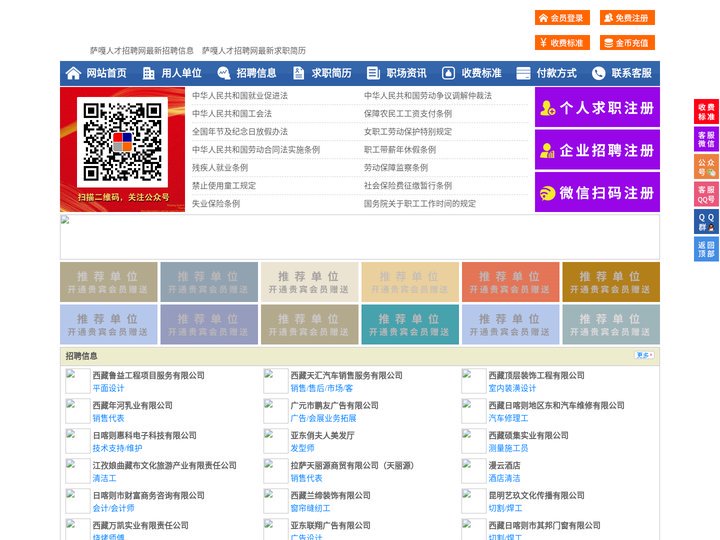The height and width of the screenshot is (540, 720).
Task: Open 网站首页 navigation item
Action: (106, 73)
